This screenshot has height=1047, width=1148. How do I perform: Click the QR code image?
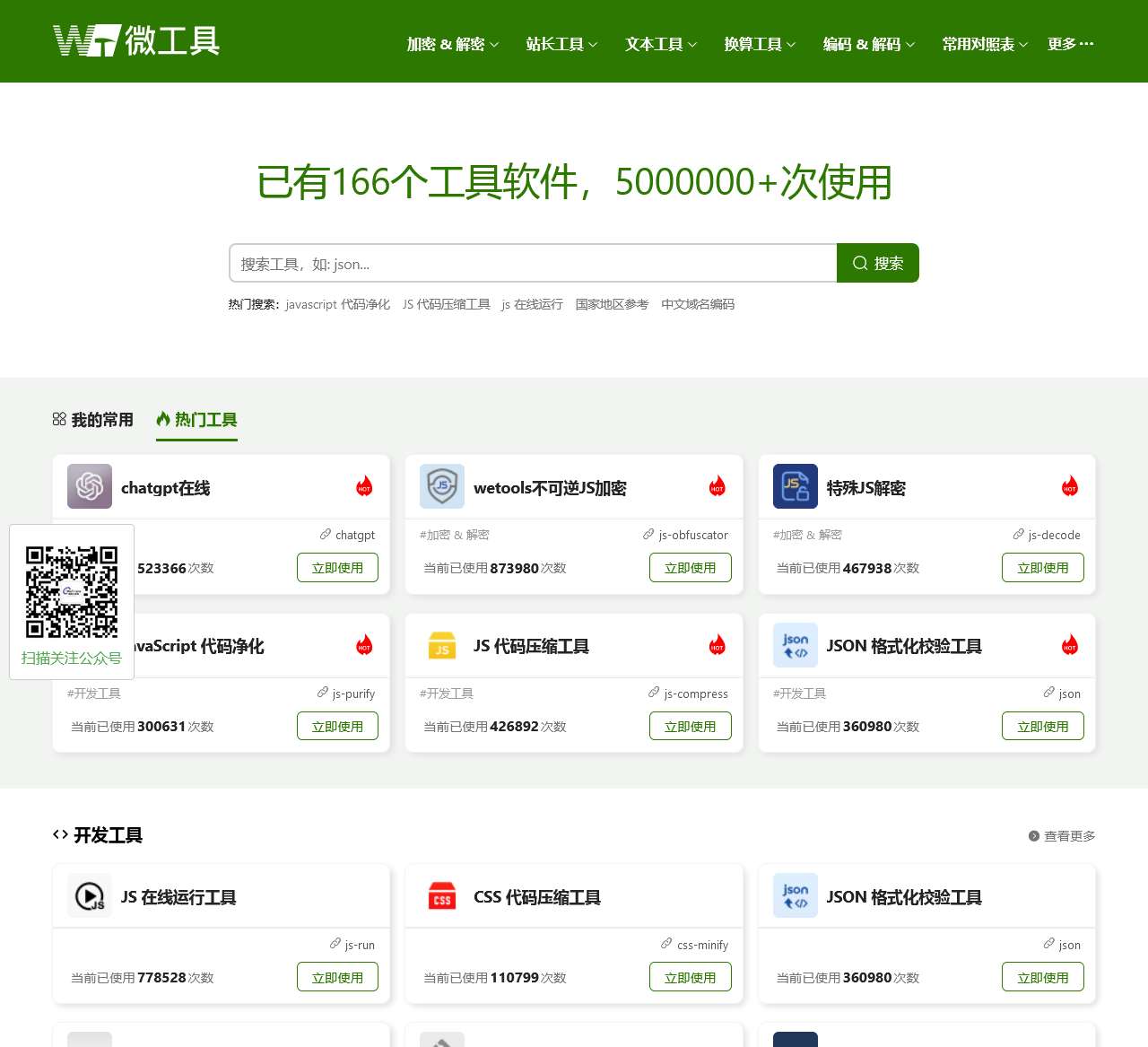tap(72, 592)
